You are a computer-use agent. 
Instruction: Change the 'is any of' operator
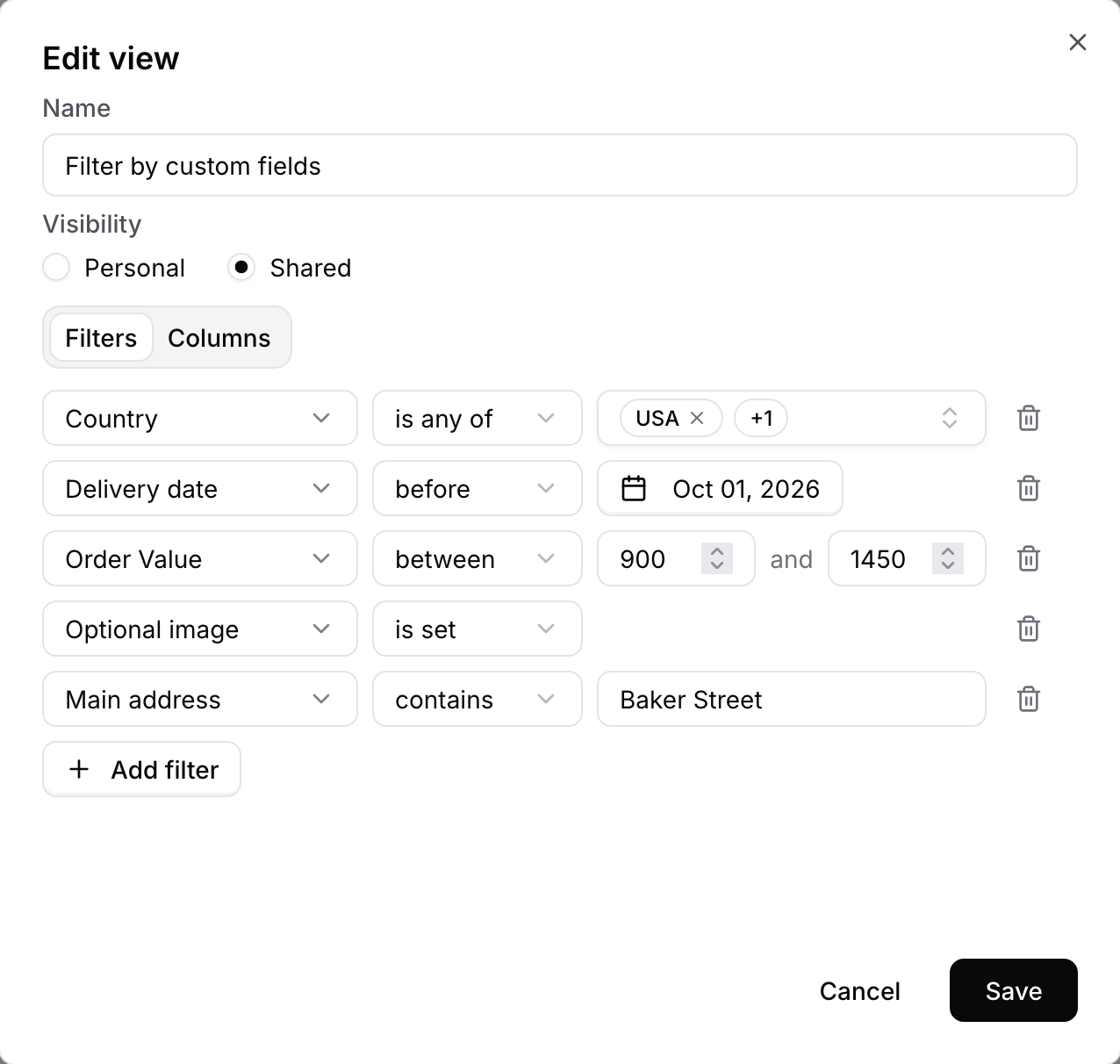click(x=477, y=418)
